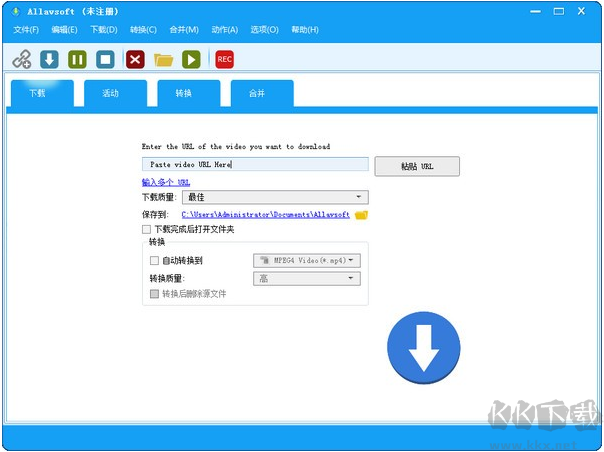The height and width of the screenshot is (452, 604).
Task: Click the Allavsoft app icon in title bar
Action: (x=16, y=12)
